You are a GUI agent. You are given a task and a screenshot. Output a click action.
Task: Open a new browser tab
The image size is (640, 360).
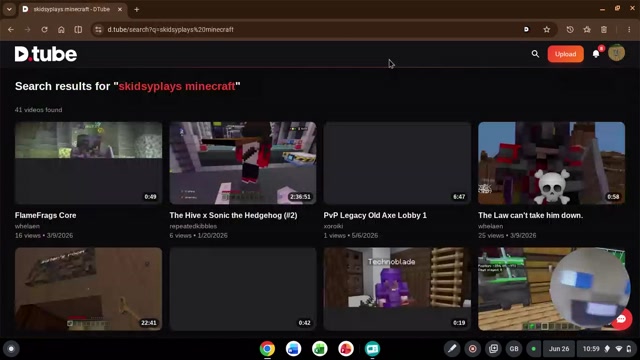click(137, 9)
